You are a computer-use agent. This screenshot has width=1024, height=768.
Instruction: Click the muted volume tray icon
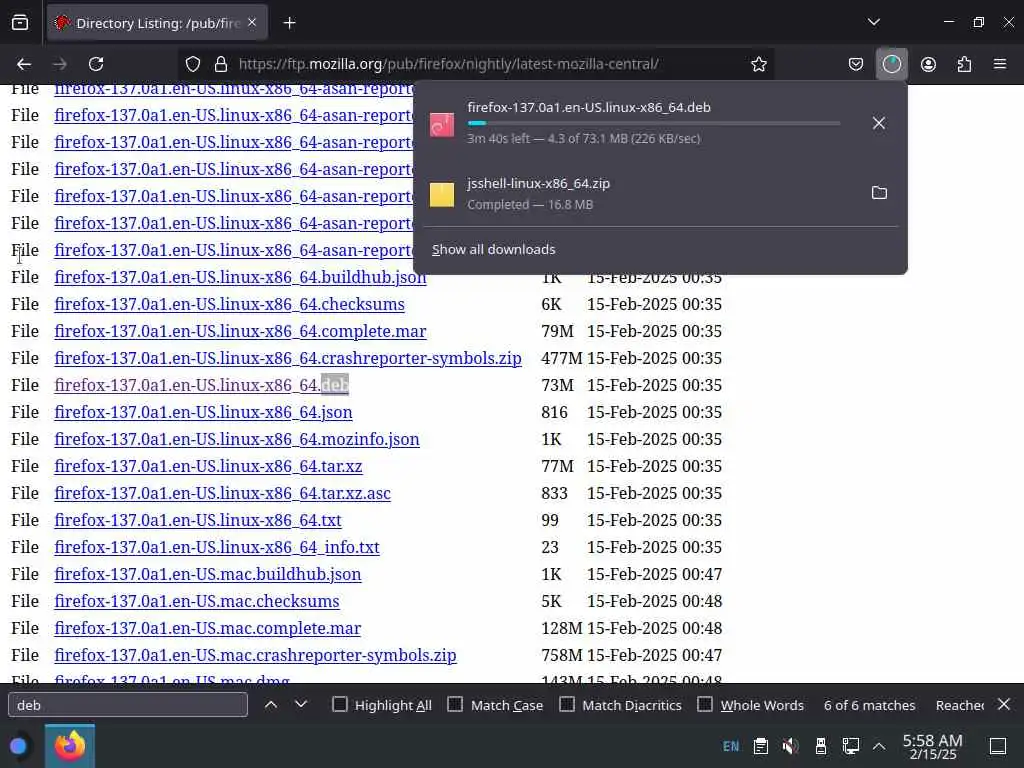point(790,746)
